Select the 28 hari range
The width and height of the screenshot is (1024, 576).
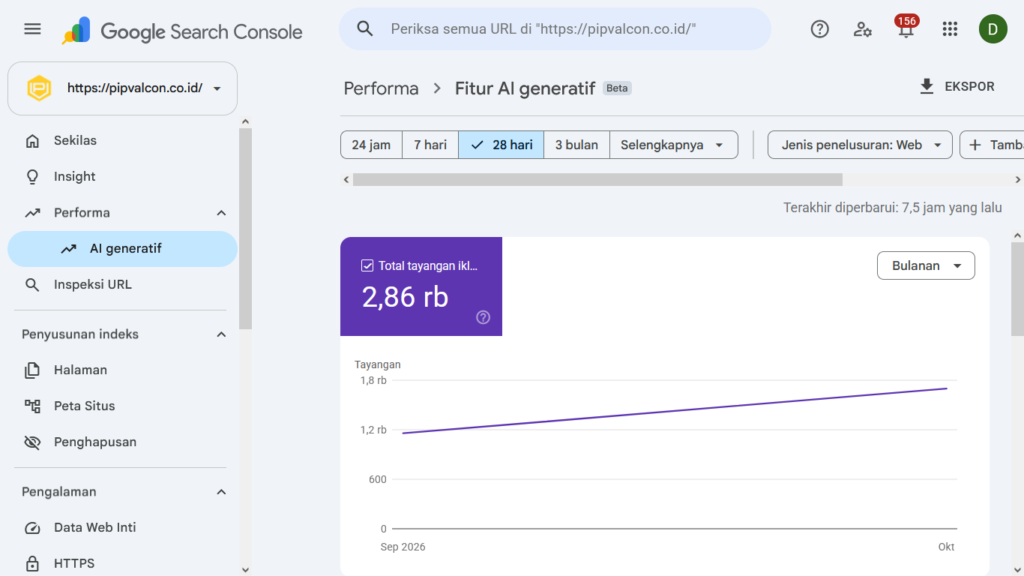[501, 145]
